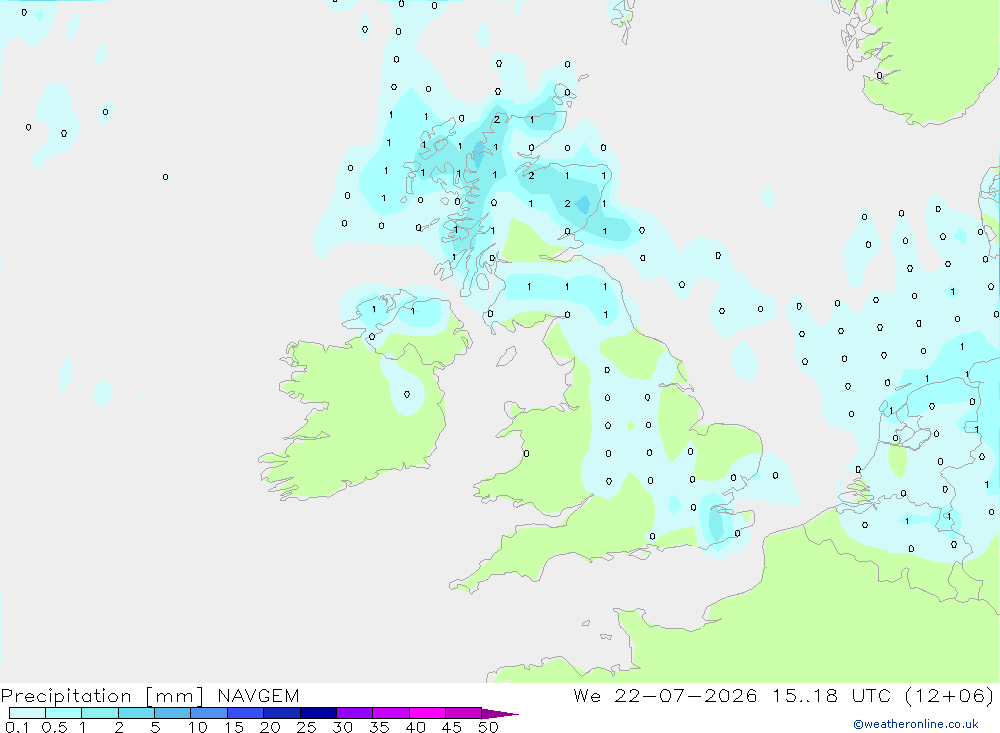Click the '(12+06)' forecast run text
This screenshot has height=733, width=1000.
[950, 696]
